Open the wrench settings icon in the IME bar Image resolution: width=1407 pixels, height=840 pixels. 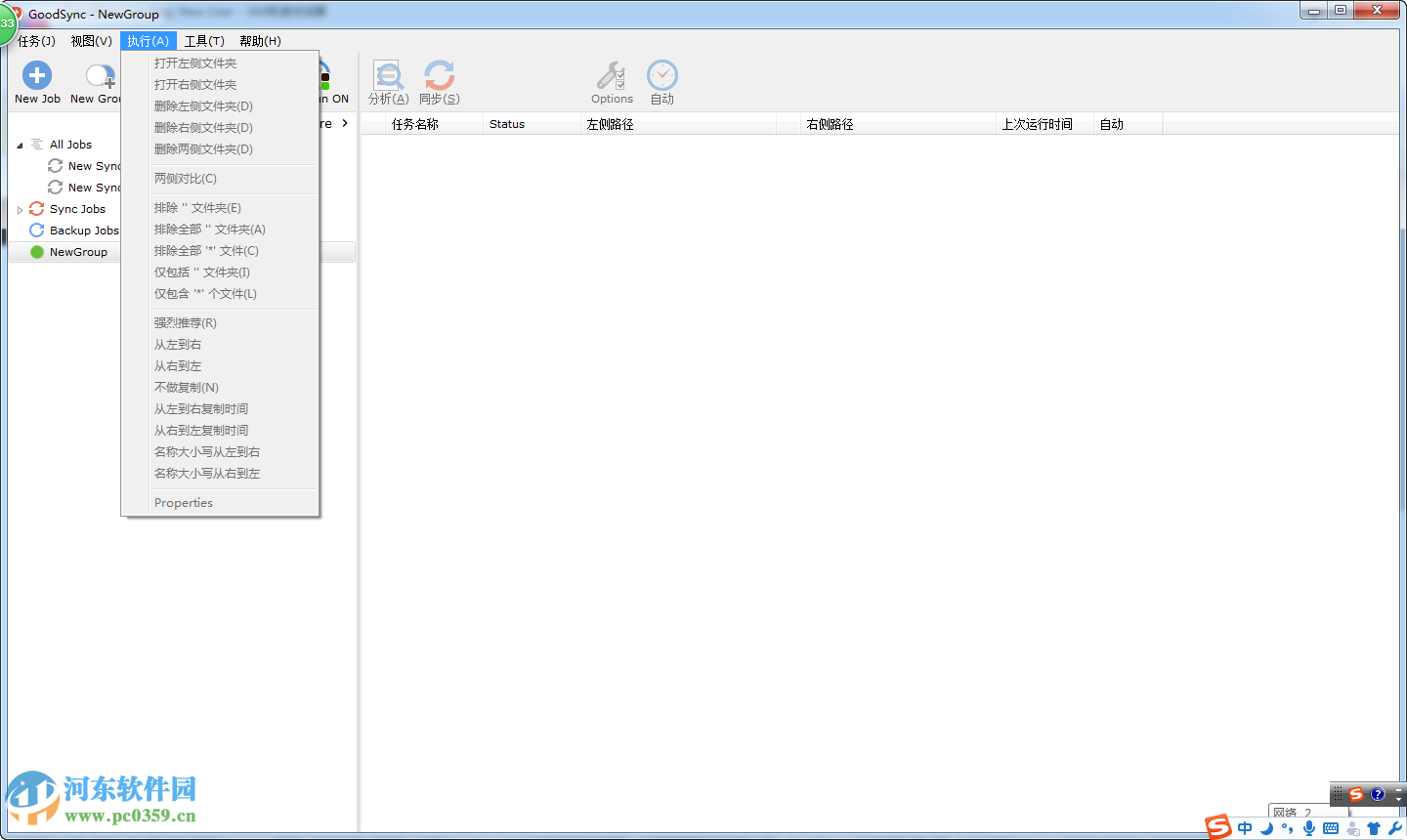(x=1395, y=828)
